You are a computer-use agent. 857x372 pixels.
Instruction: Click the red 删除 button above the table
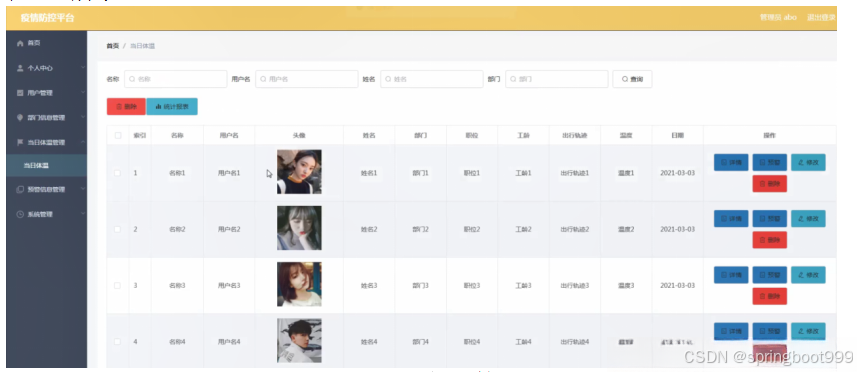tap(126, 107)
